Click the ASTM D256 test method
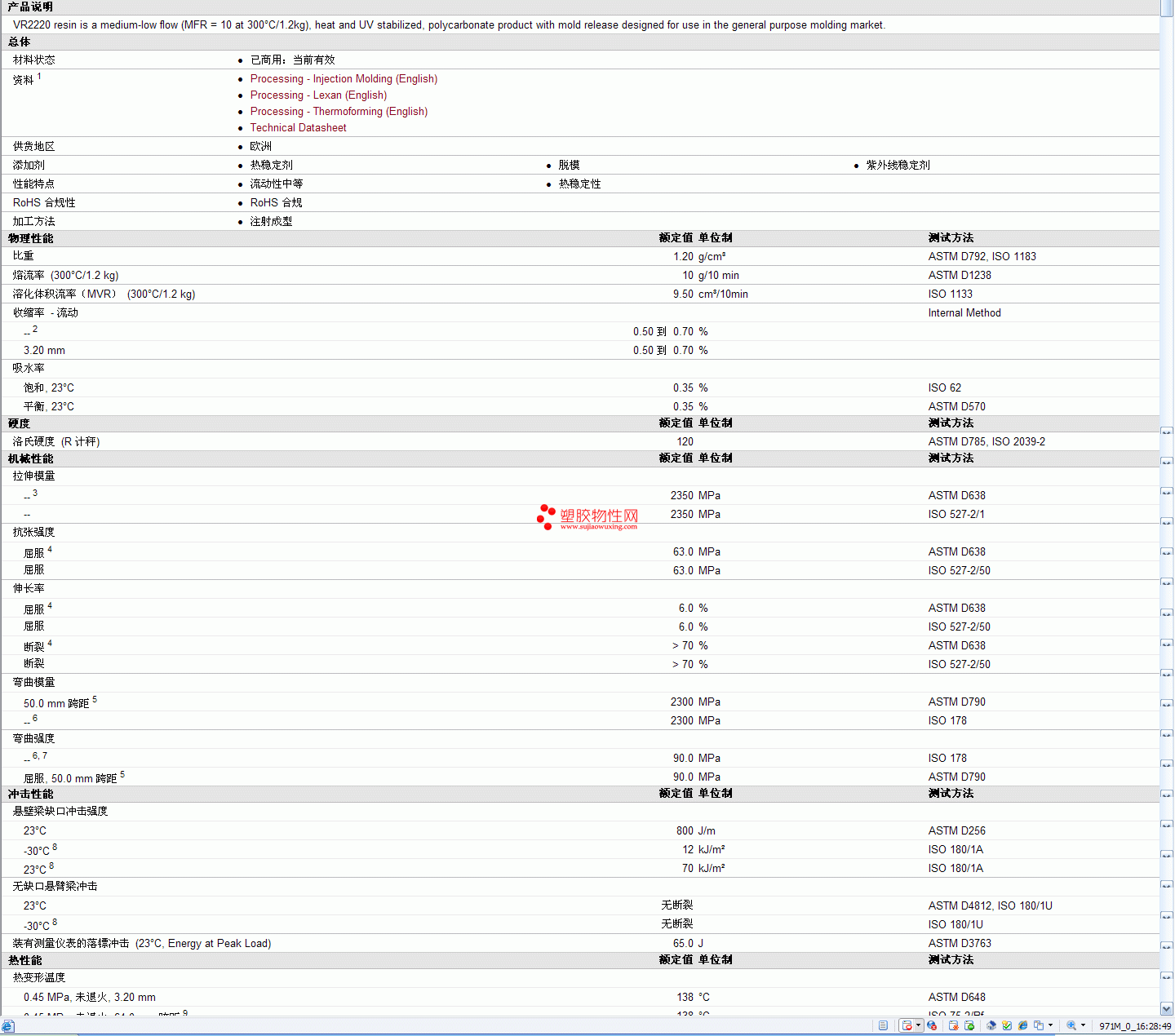 [x=956, y=831]
